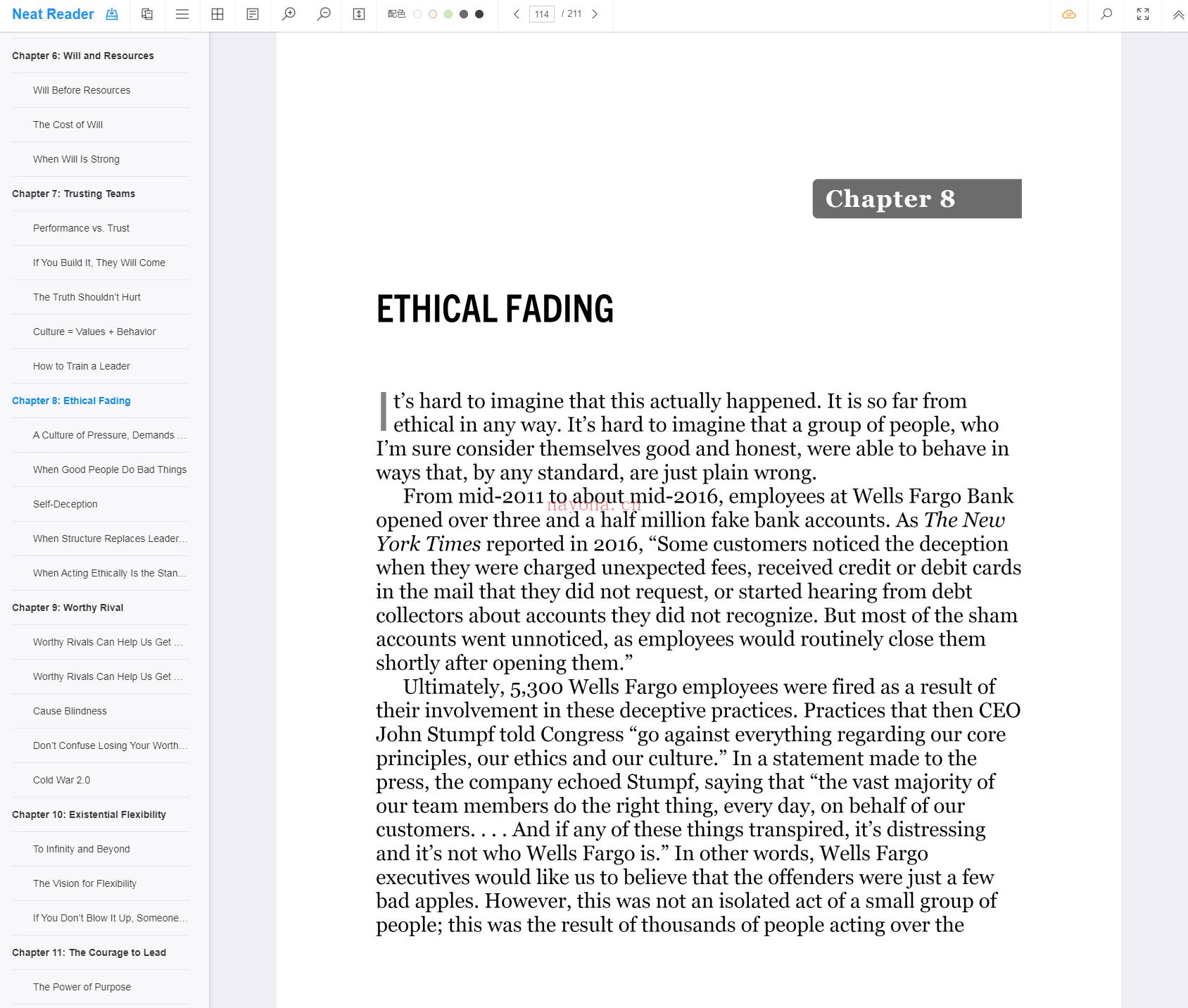The image size is (1188, 1008).
Task: Select the beige color theme swatch
Action: [433, 14]
